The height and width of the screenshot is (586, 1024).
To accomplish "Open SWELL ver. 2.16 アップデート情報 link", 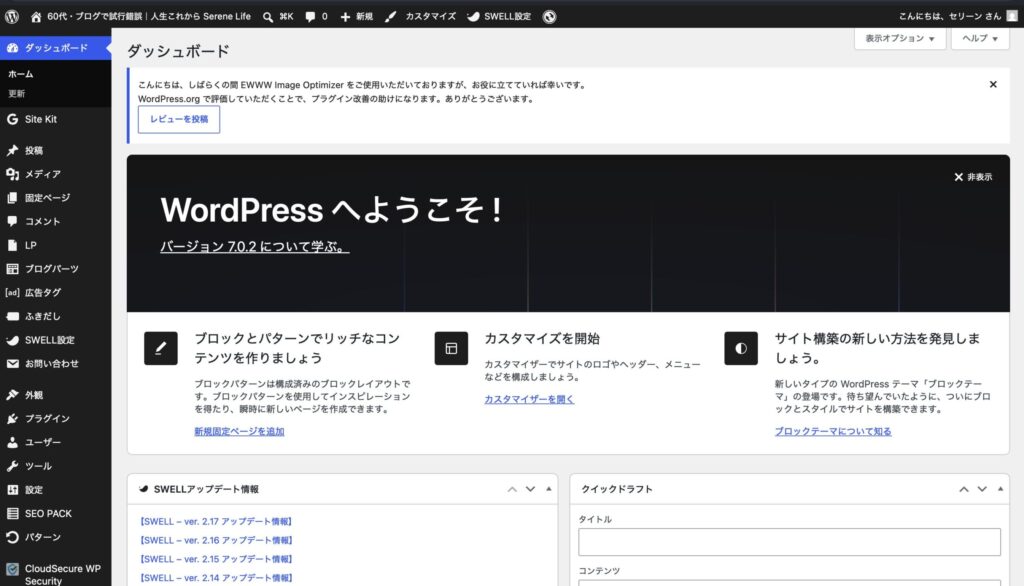I will 216,540.
